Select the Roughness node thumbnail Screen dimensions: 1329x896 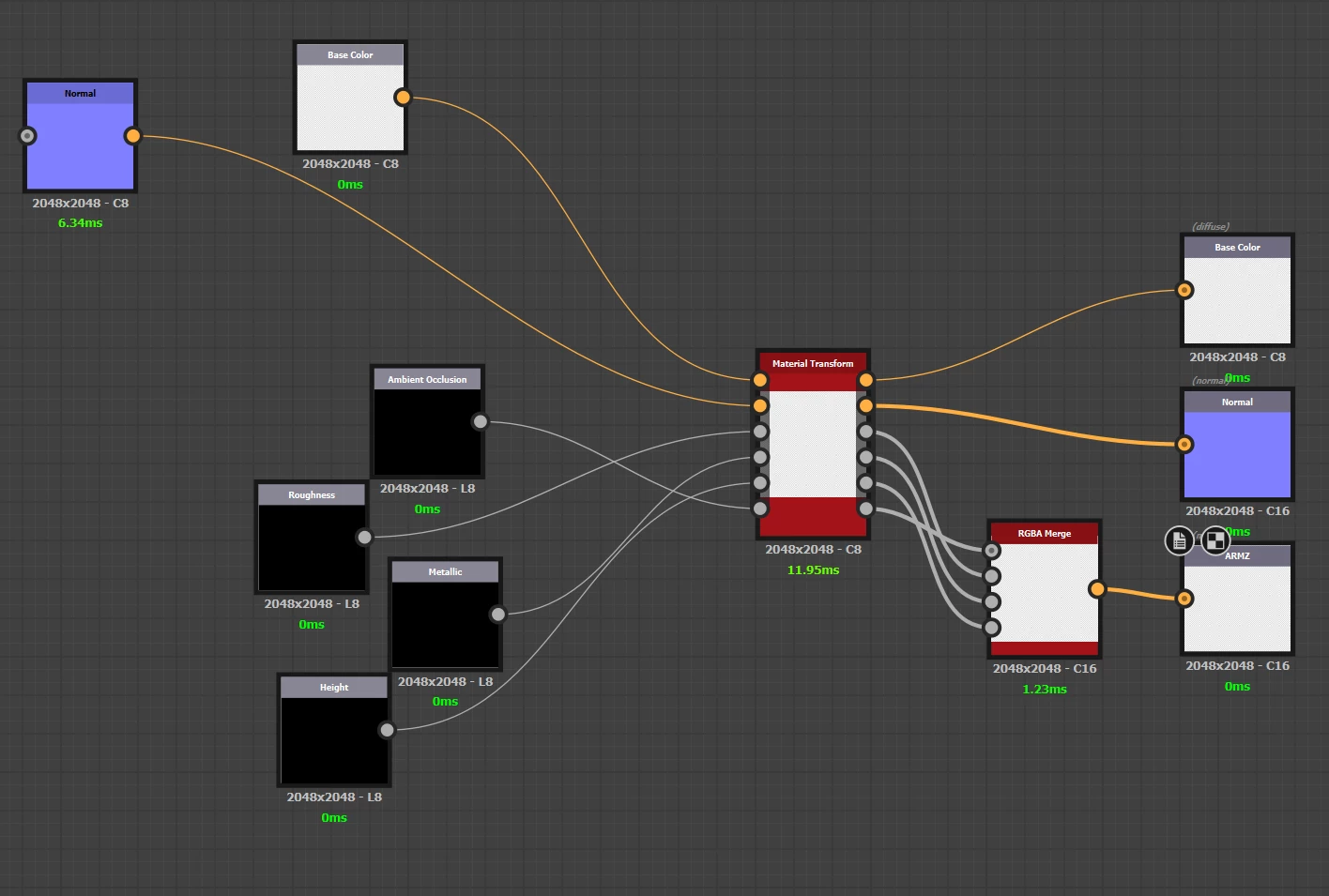point(312,547)
